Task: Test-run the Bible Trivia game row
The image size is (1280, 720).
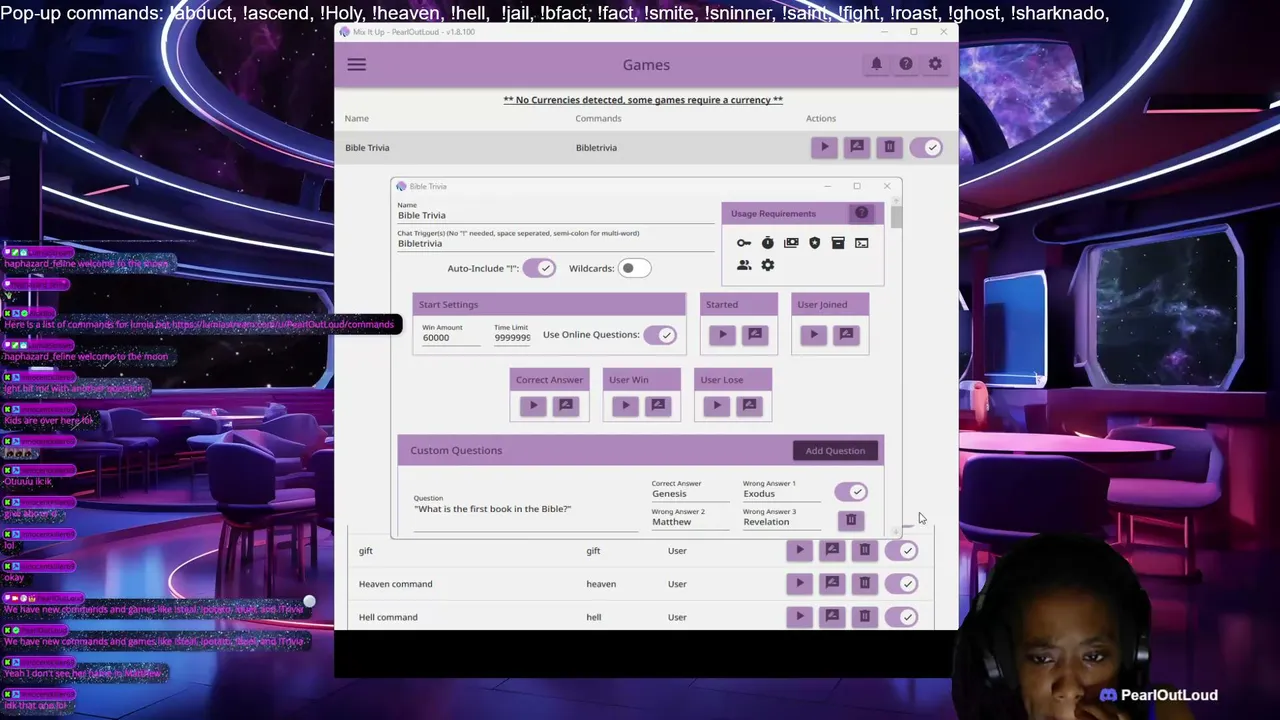Action: [x=825, y=147]
